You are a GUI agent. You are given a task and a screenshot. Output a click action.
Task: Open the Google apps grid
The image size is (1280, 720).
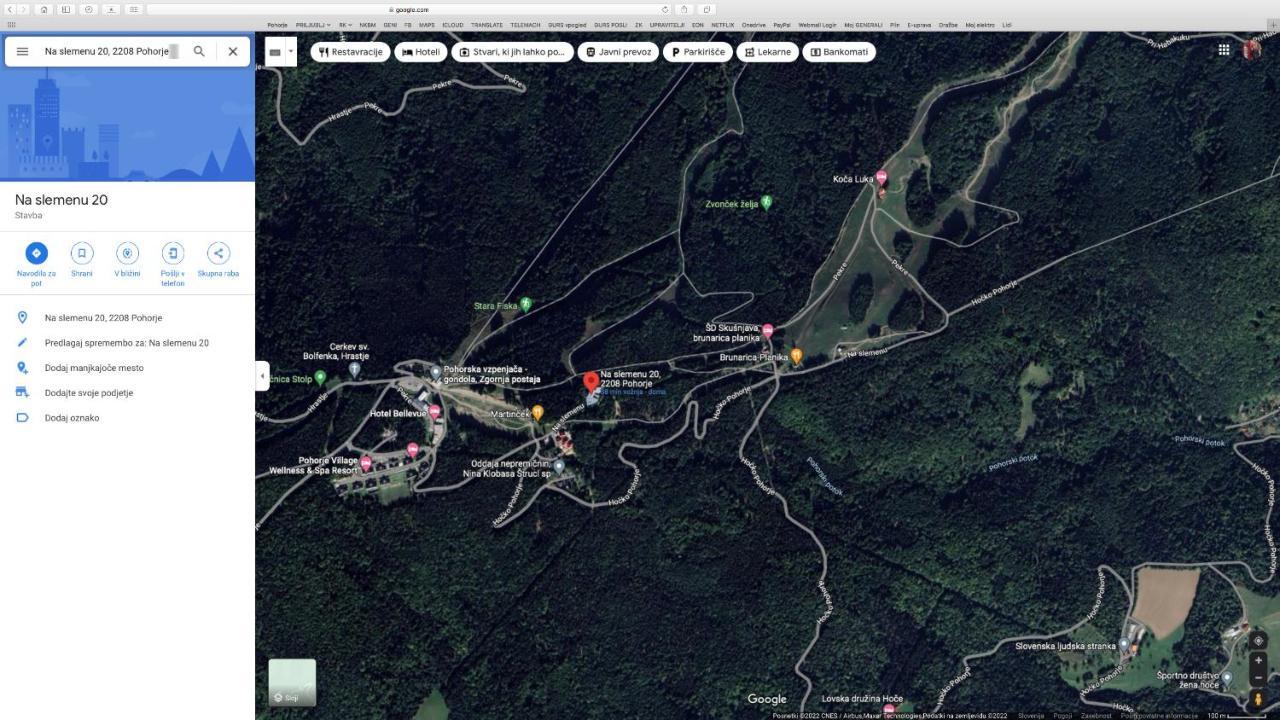pos(1224,49)
